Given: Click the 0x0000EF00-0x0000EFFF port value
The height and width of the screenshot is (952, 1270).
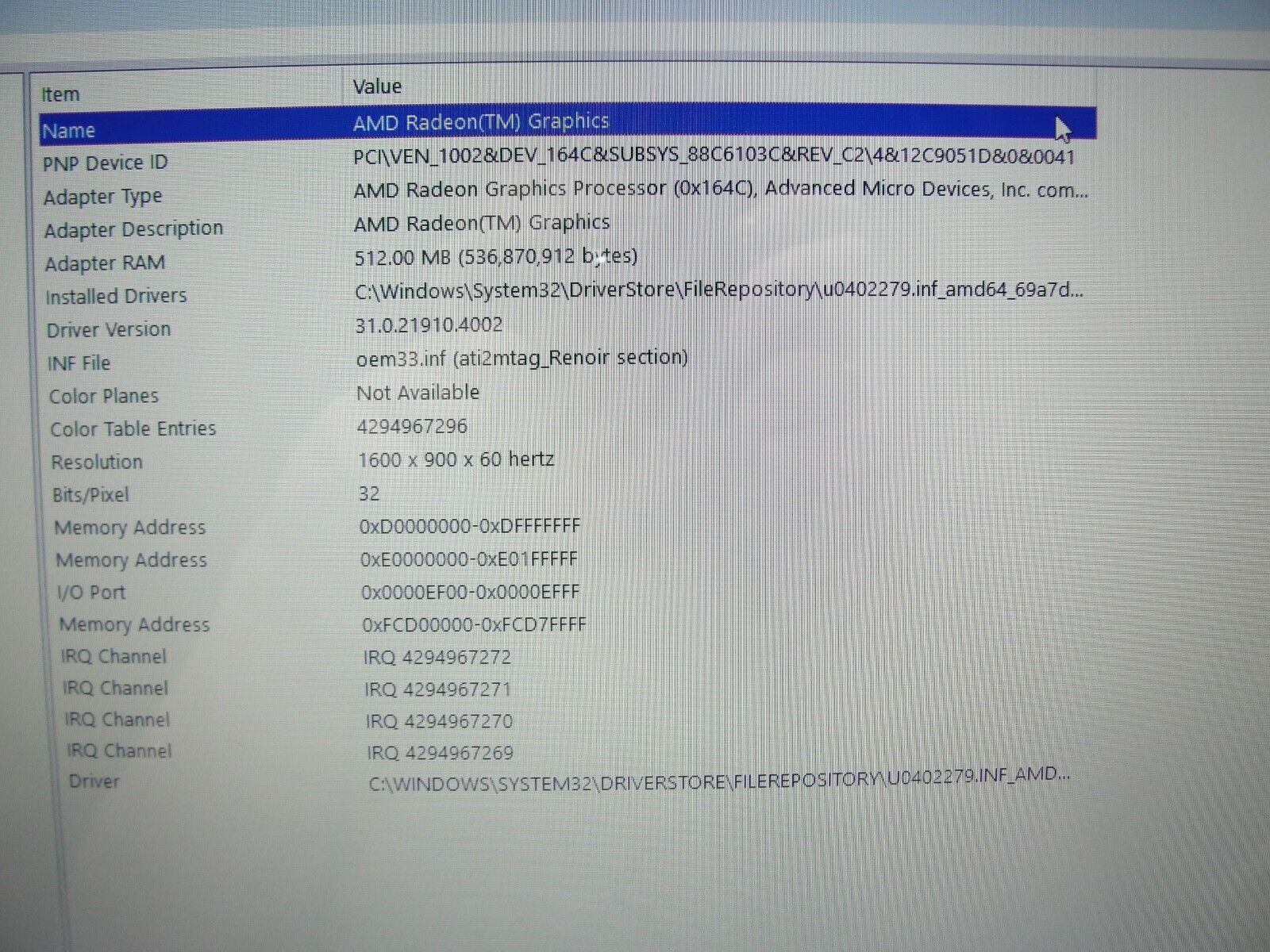Looking at the screenshot, I should point(471,592).
